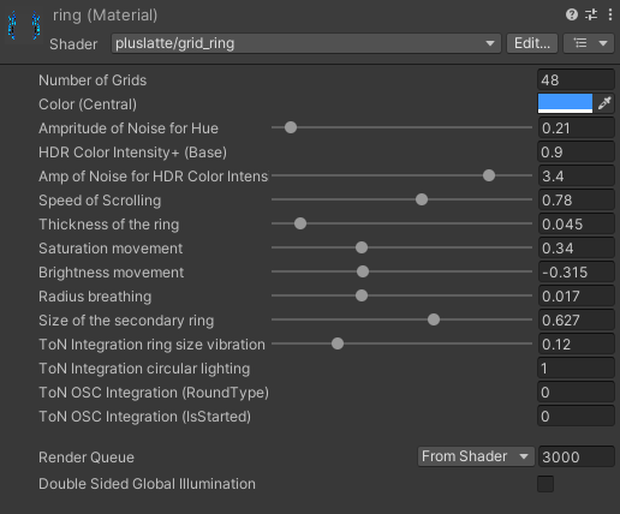The height and width of the screenshot is (514, 620).
Task: Select ToN Integration circular lighting field
Action: [x=576, y=368]
